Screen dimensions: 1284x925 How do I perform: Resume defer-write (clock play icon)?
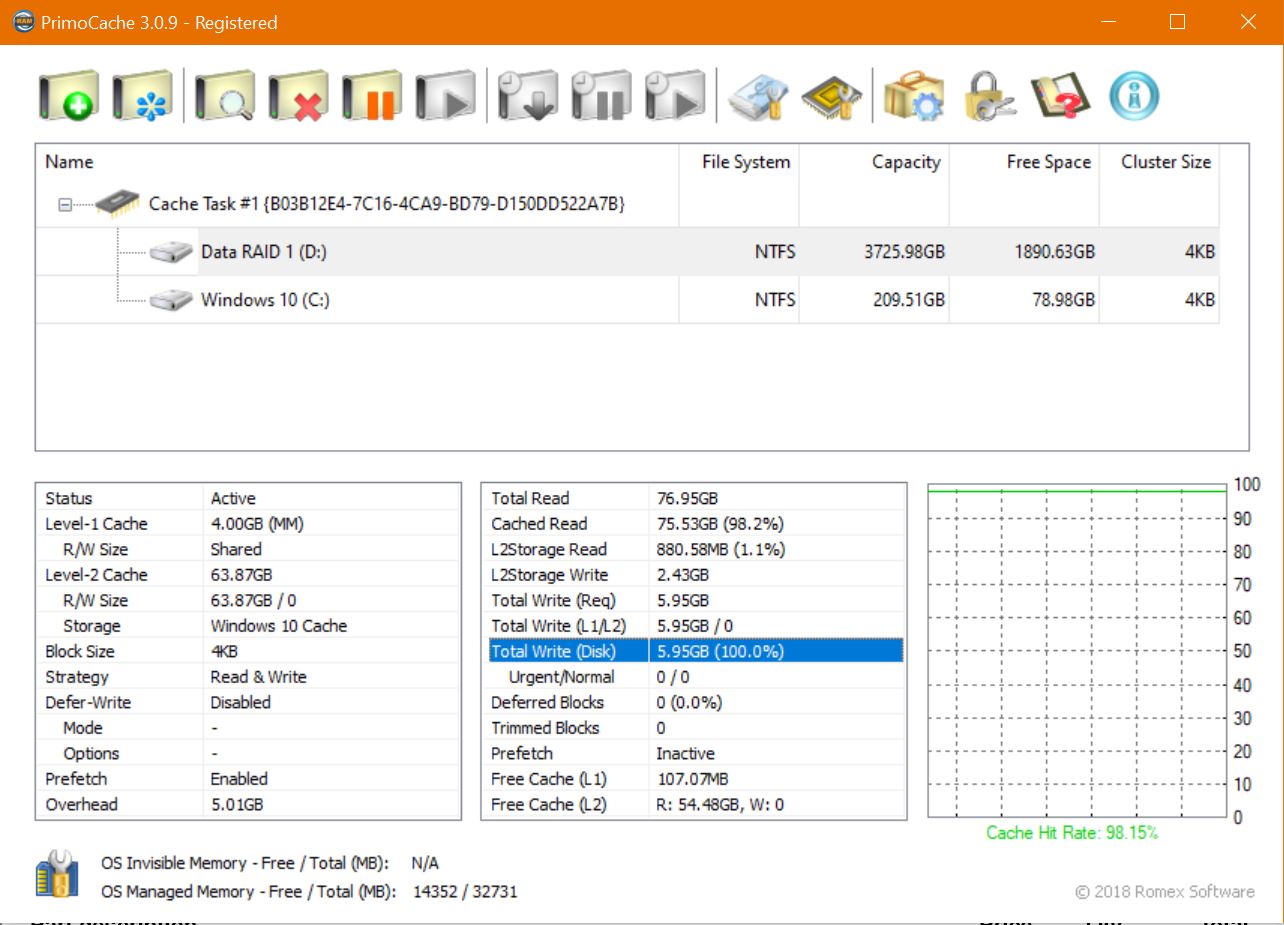pos(675,97)
